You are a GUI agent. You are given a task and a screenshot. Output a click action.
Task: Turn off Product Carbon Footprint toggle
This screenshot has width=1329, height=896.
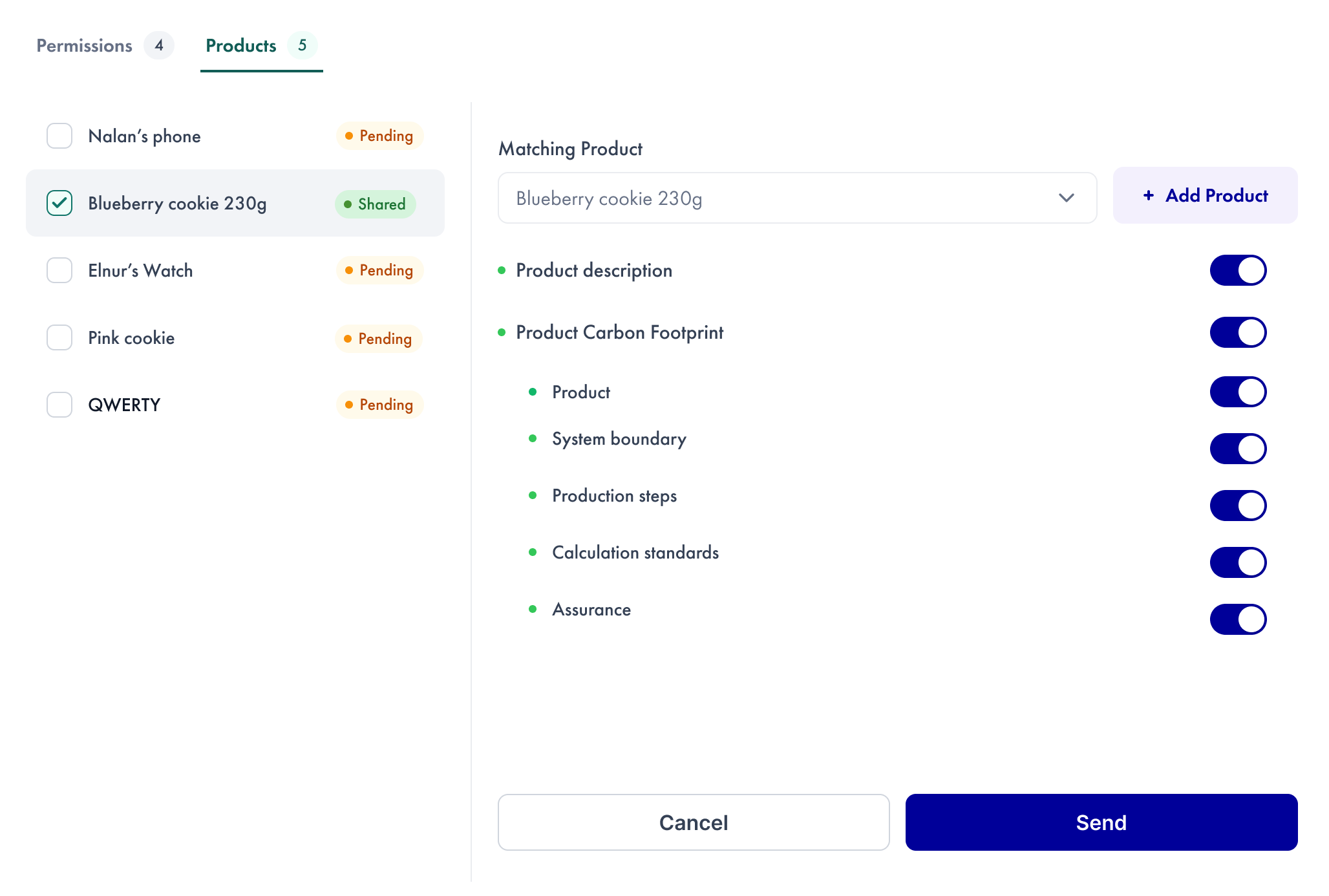(1237, 332)
